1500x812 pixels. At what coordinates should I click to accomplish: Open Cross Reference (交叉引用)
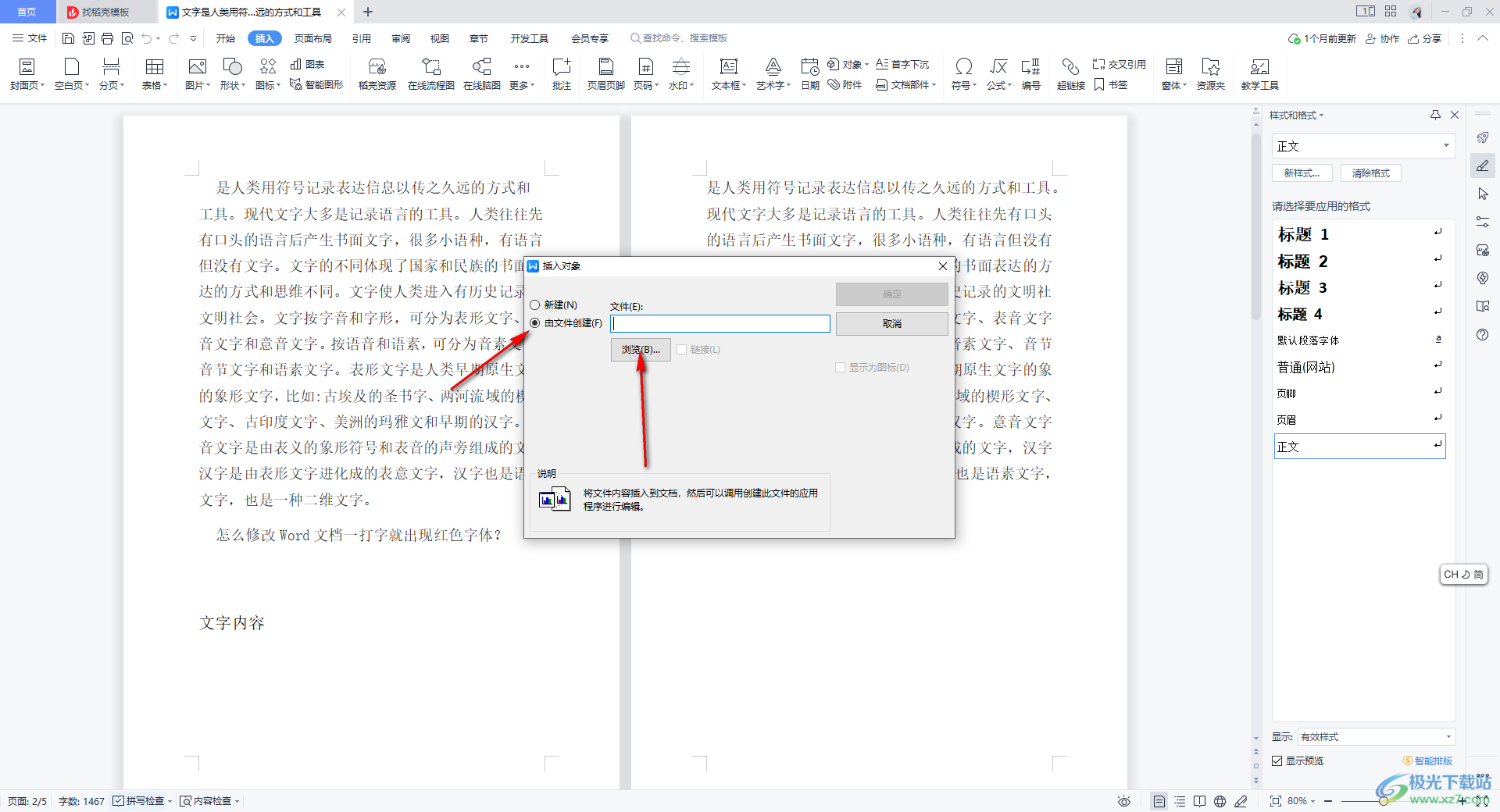1119,64
